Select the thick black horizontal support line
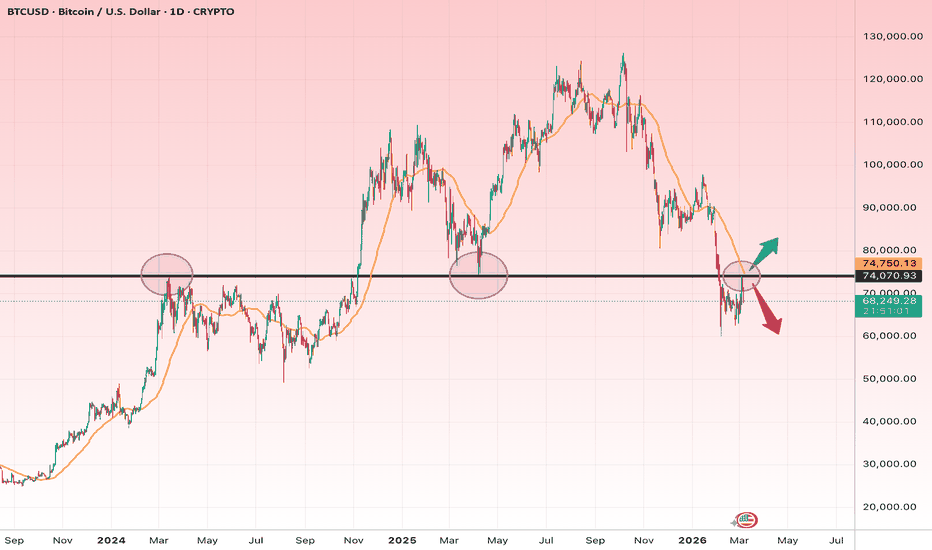The height and width of the screenshot is (550, 932). click(x=300, y=275)
